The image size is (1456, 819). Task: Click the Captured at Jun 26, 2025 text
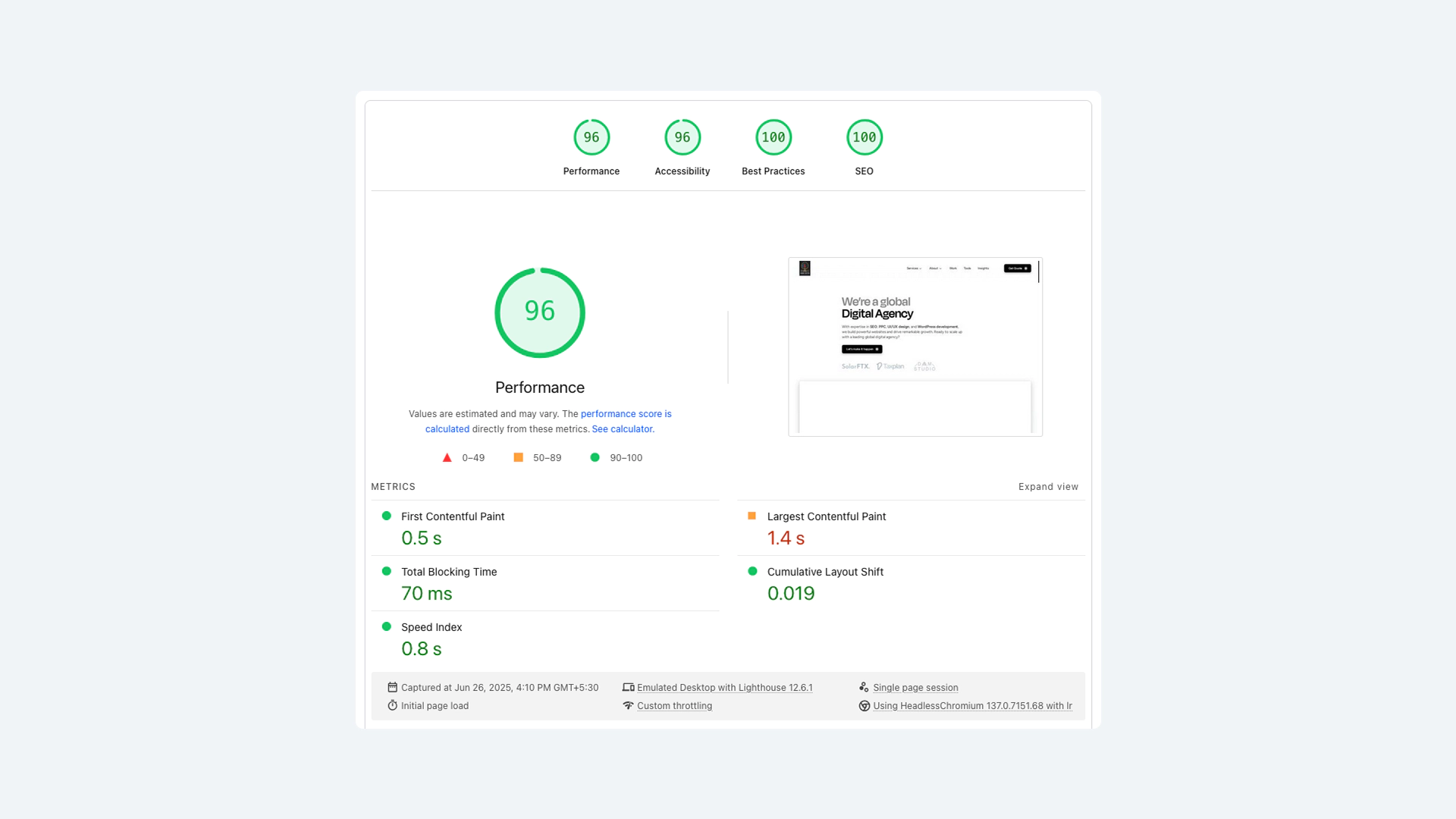[500, 688]
